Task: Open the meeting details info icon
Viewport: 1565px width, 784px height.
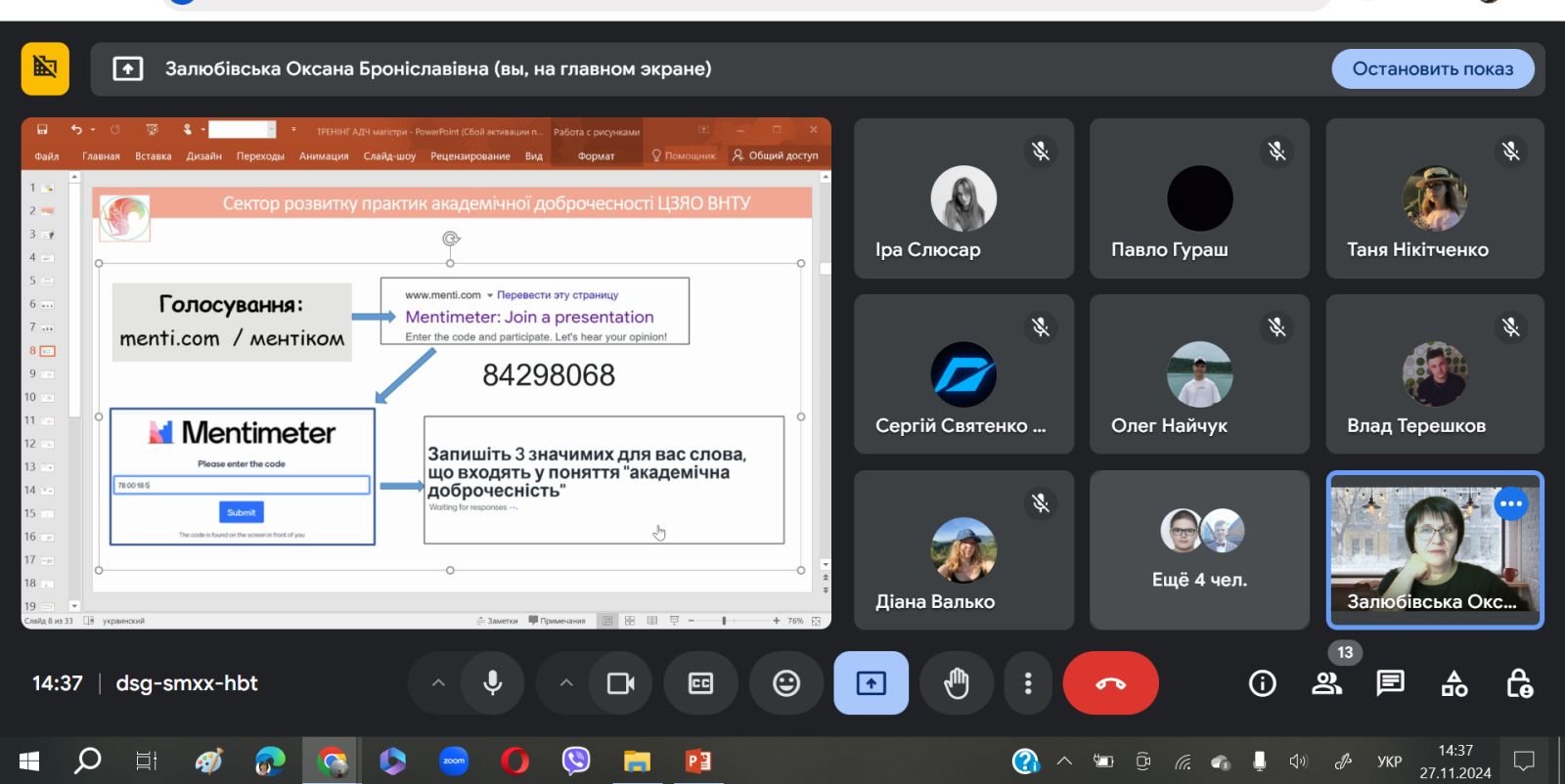Action: click(1262, 683)
